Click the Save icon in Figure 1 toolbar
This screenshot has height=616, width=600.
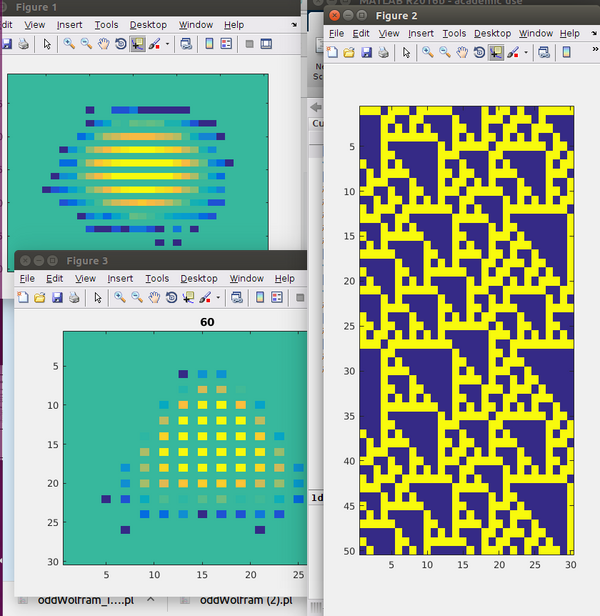pyautogui.click(x=7, y=44)
